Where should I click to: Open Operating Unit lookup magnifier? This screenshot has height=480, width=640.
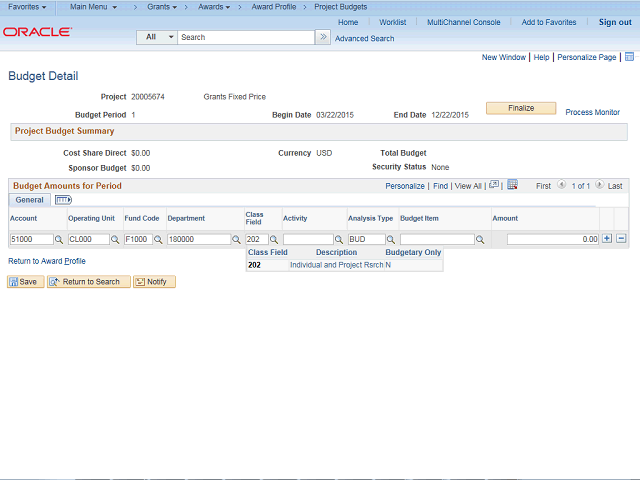pos(115,240)
